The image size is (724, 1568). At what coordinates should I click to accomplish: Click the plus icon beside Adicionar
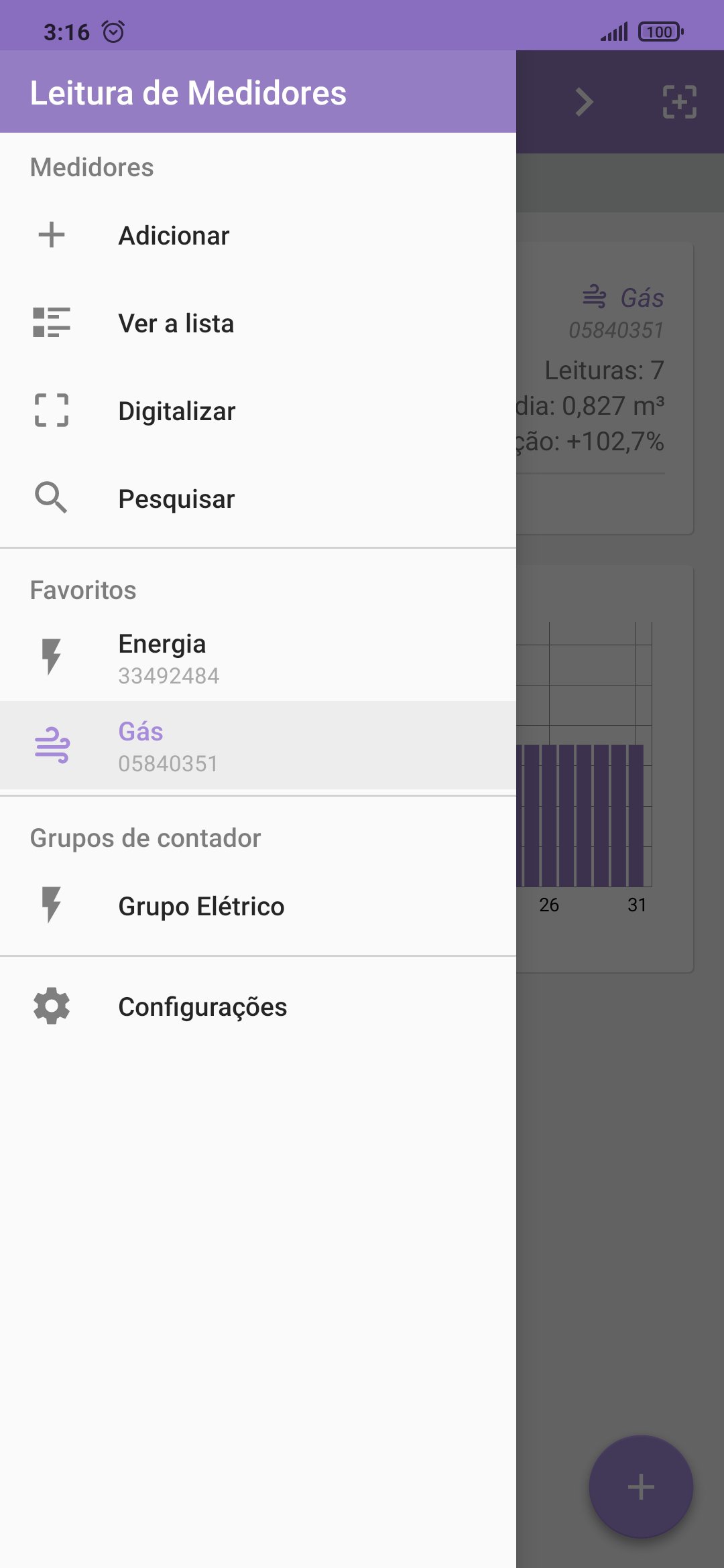point(52,235)
